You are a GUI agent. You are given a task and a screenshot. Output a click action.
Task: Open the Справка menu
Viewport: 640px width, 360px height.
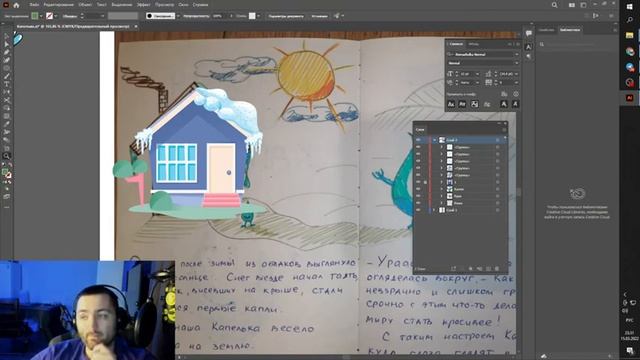point(200,5)
